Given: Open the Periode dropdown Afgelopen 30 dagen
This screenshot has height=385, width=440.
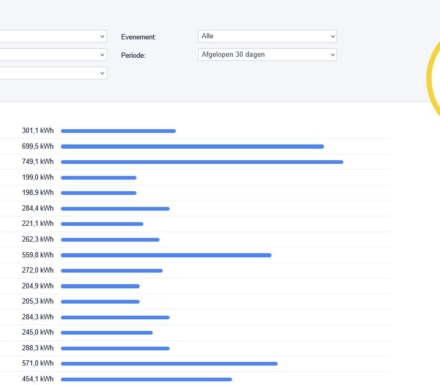Looking at the screenshot, I should (267, 55).
